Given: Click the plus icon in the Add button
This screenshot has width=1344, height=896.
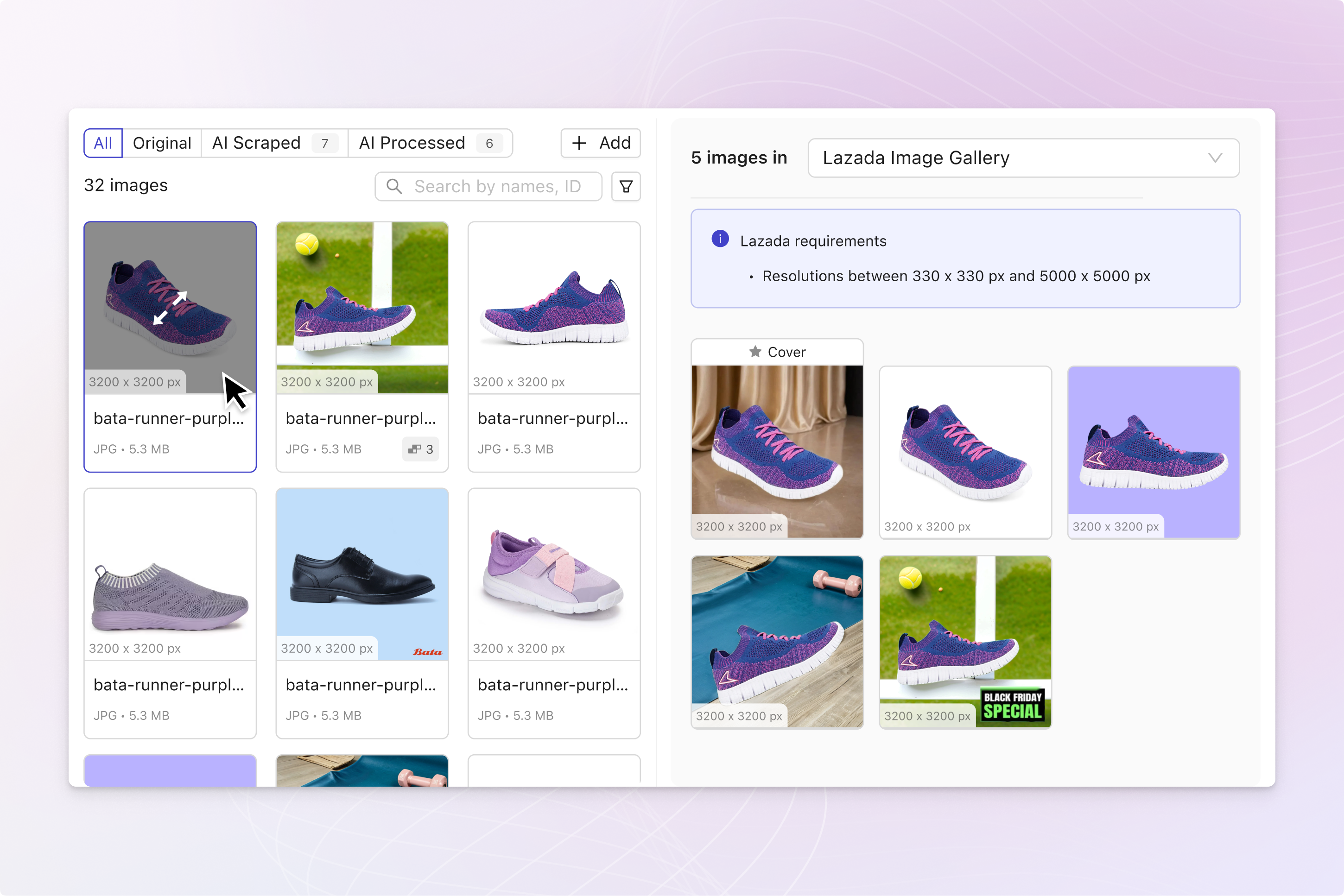Looking at the screenshot, I should pos(579,143).
